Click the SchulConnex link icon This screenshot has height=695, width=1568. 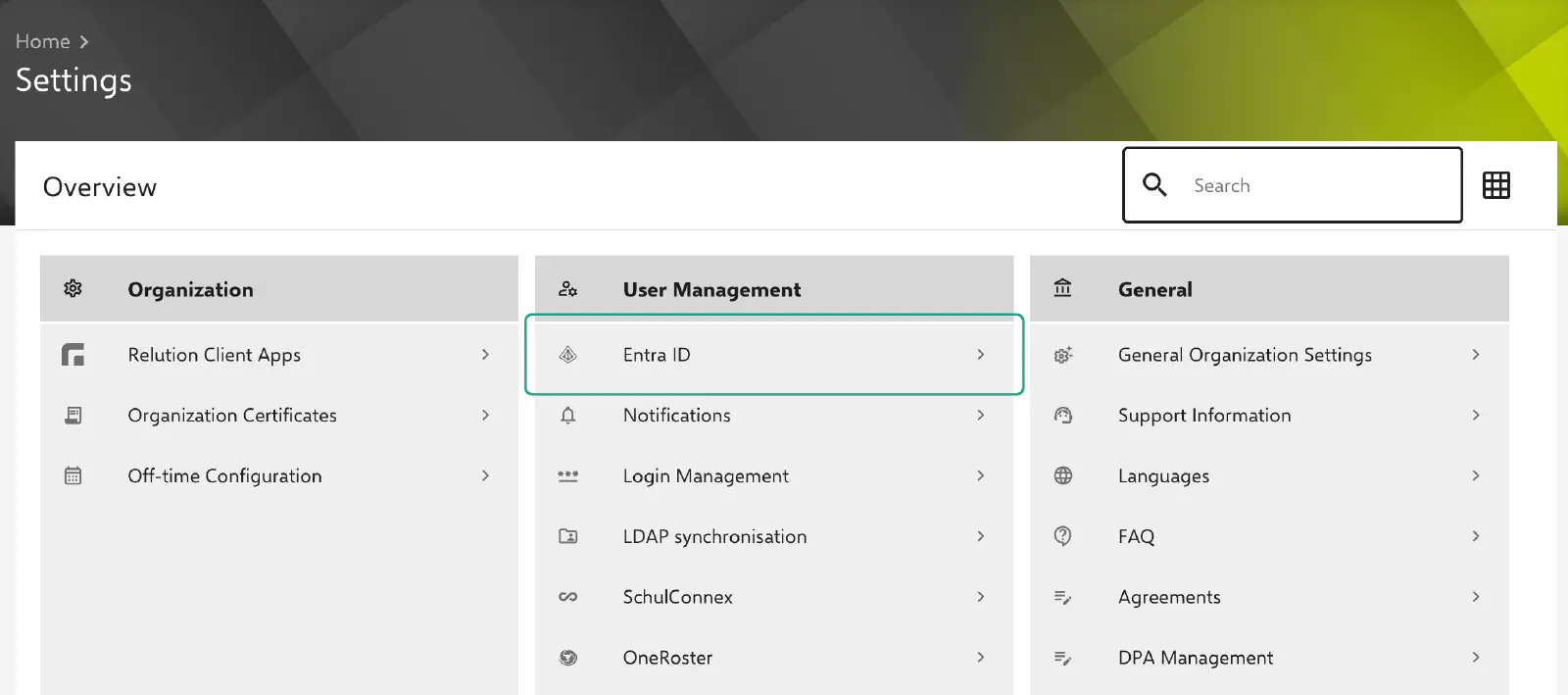coord(568,597)
